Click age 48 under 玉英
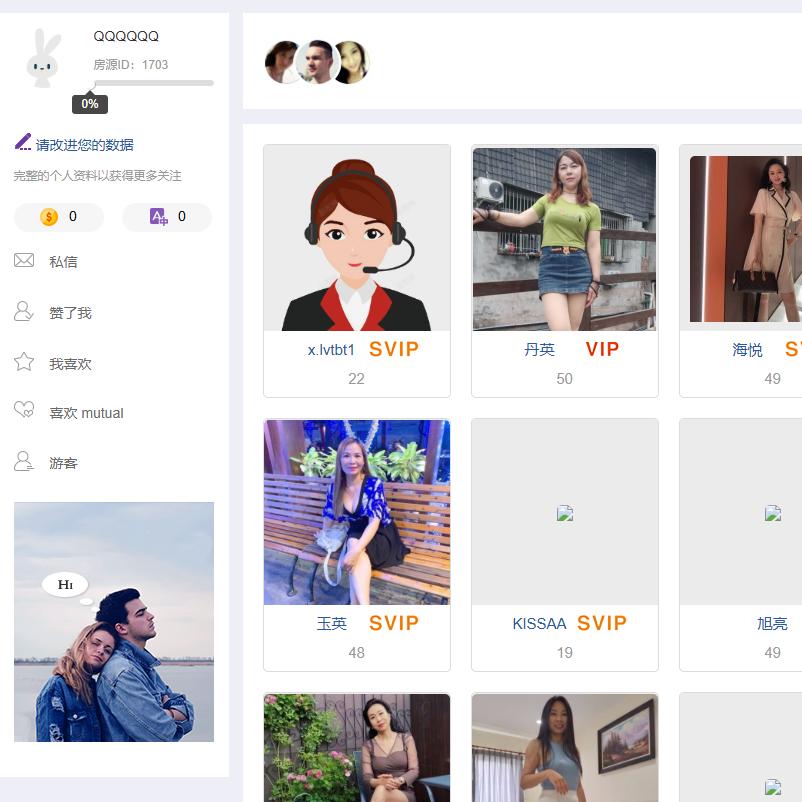This screenshot has height=802, width=802. pos(357,653)
